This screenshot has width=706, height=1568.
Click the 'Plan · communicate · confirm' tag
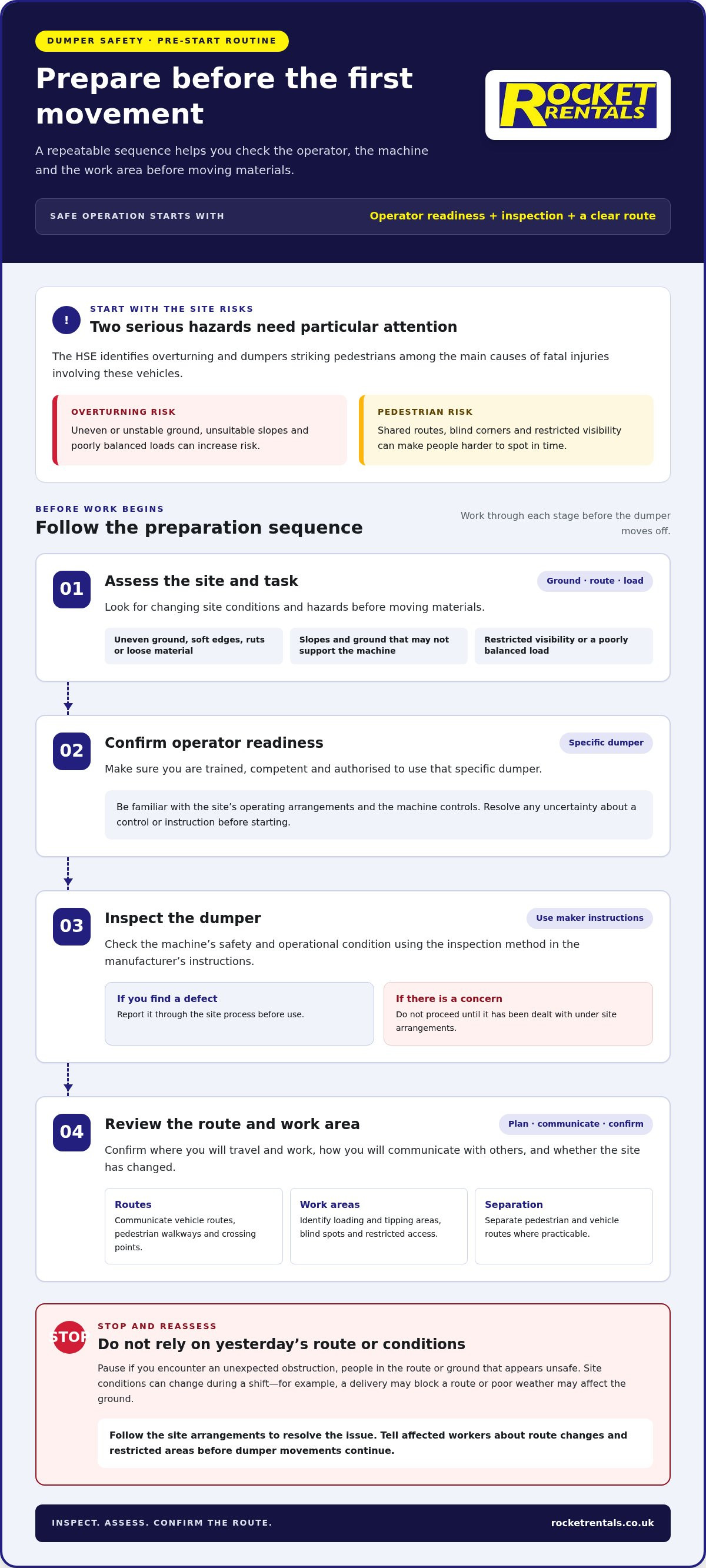[576, 1124]
